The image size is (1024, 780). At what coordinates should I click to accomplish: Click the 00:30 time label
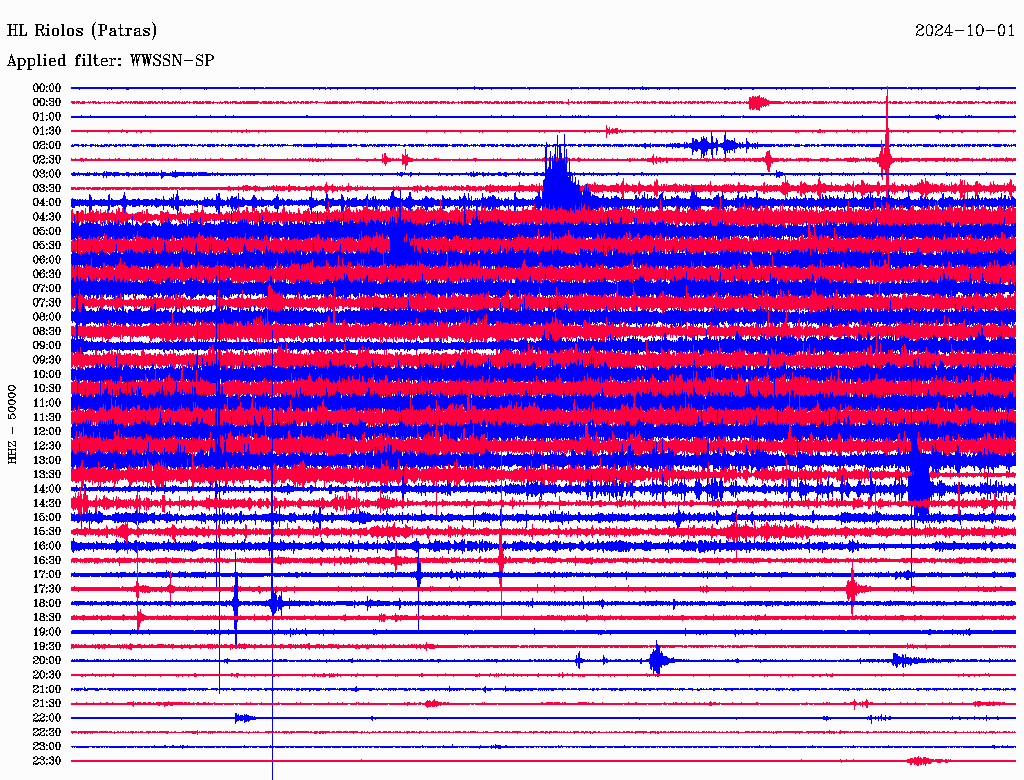[47, 103]
